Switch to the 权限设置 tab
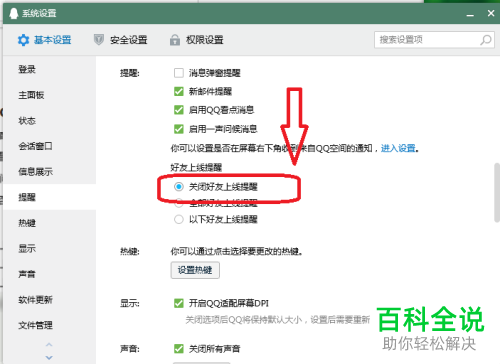This screenshot has width=500, height=364. [197, 40]
